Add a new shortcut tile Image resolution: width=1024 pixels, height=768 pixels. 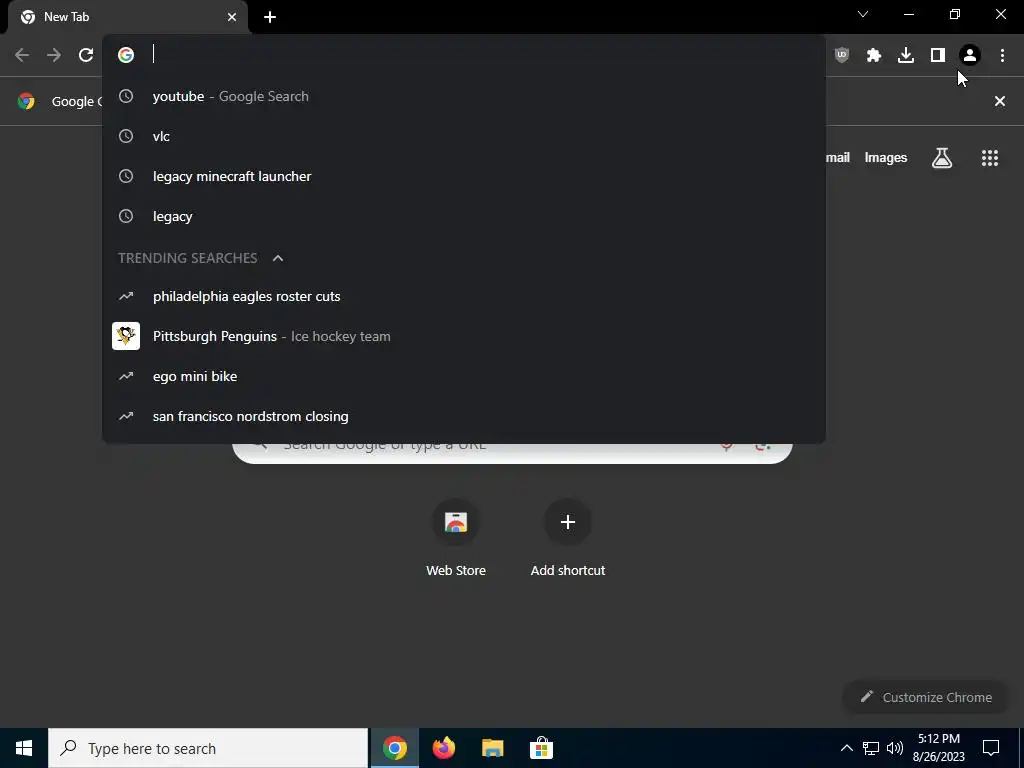(568, 538)
